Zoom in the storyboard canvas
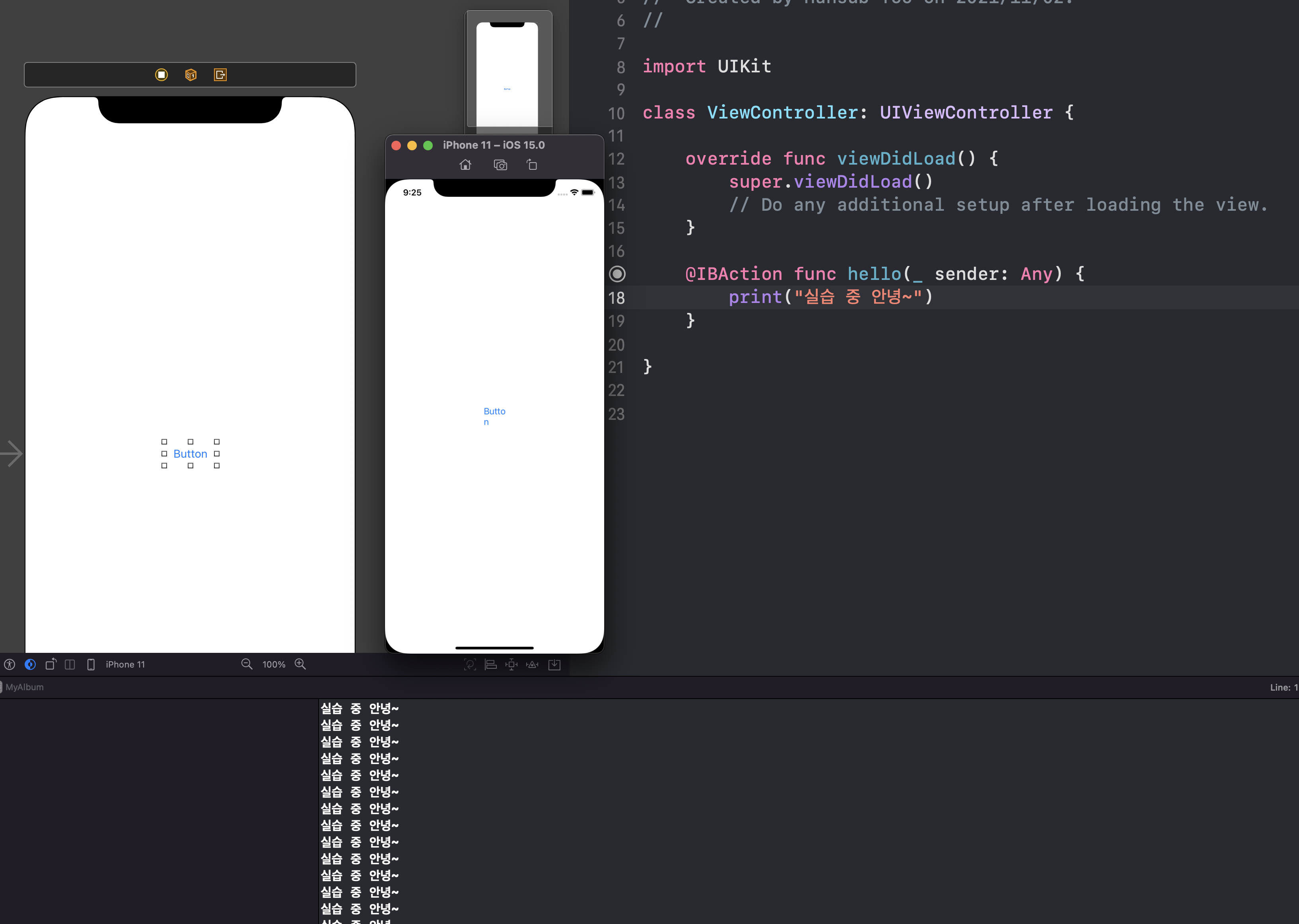1299x924 pixels. [300, 664]
